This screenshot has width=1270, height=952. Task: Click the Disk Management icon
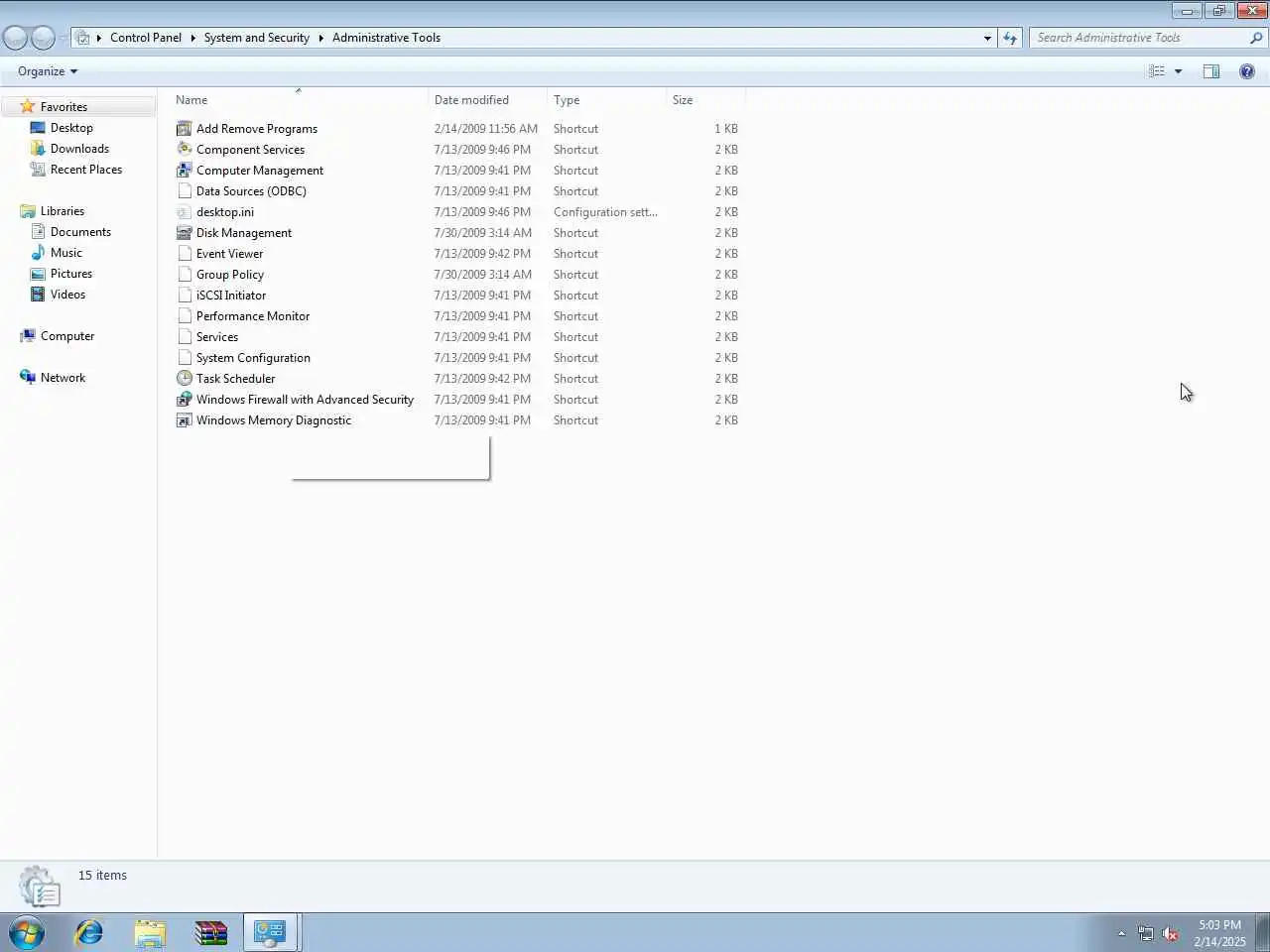184,233
